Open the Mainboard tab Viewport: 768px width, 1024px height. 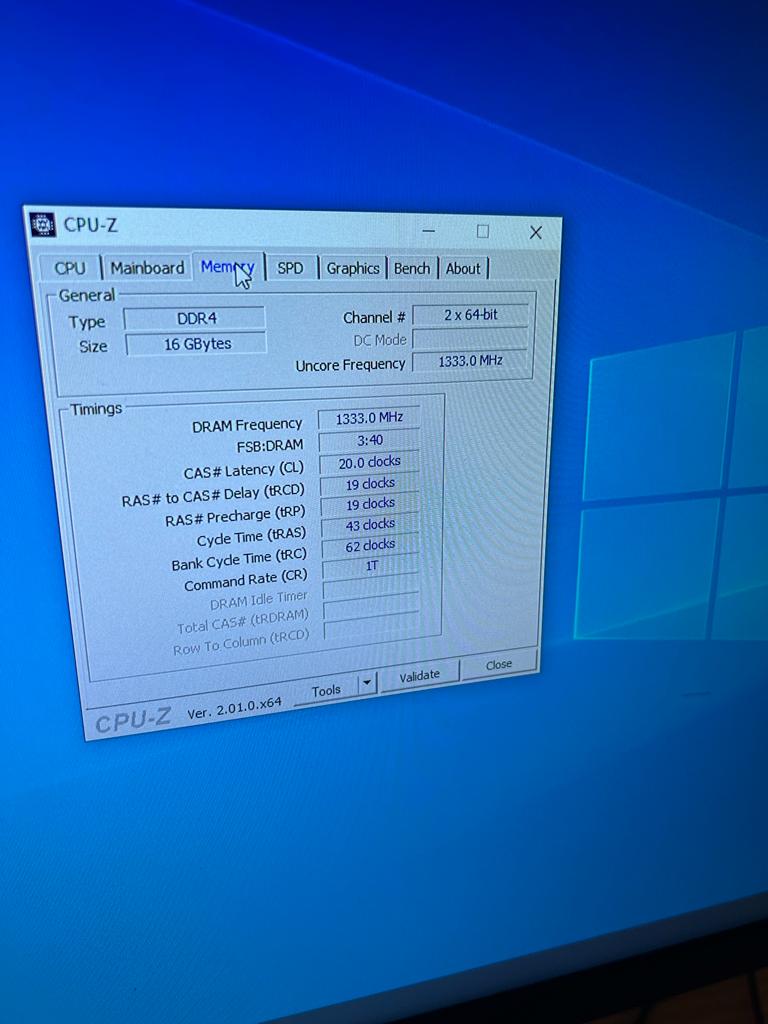tap(147, 268)
